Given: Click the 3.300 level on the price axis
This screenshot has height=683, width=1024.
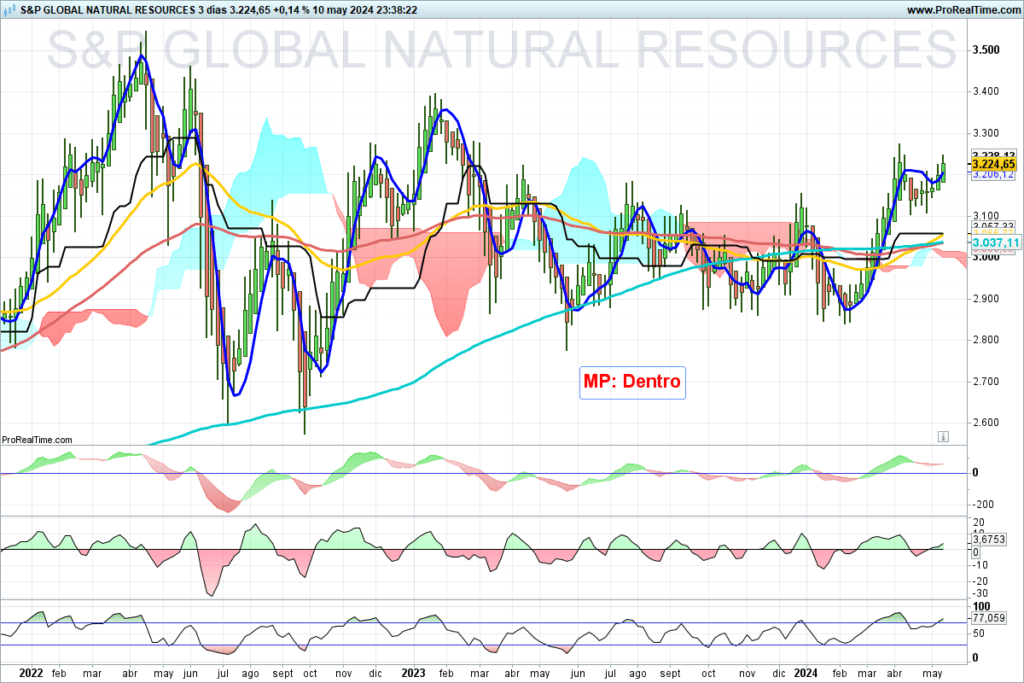Looking at the screenshot, I should [x=986, y=133].
